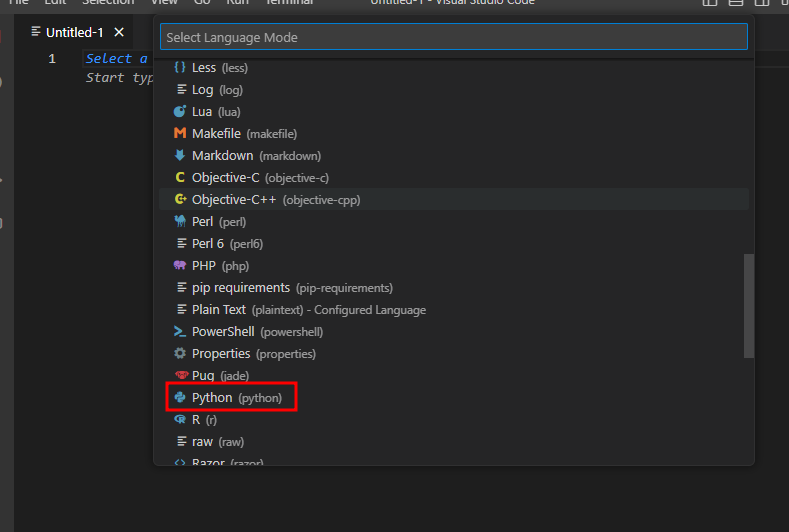Click the language list scrollbar thumb
The height and width of the screenshot is (532, 789).
click(x=749, y=306)
